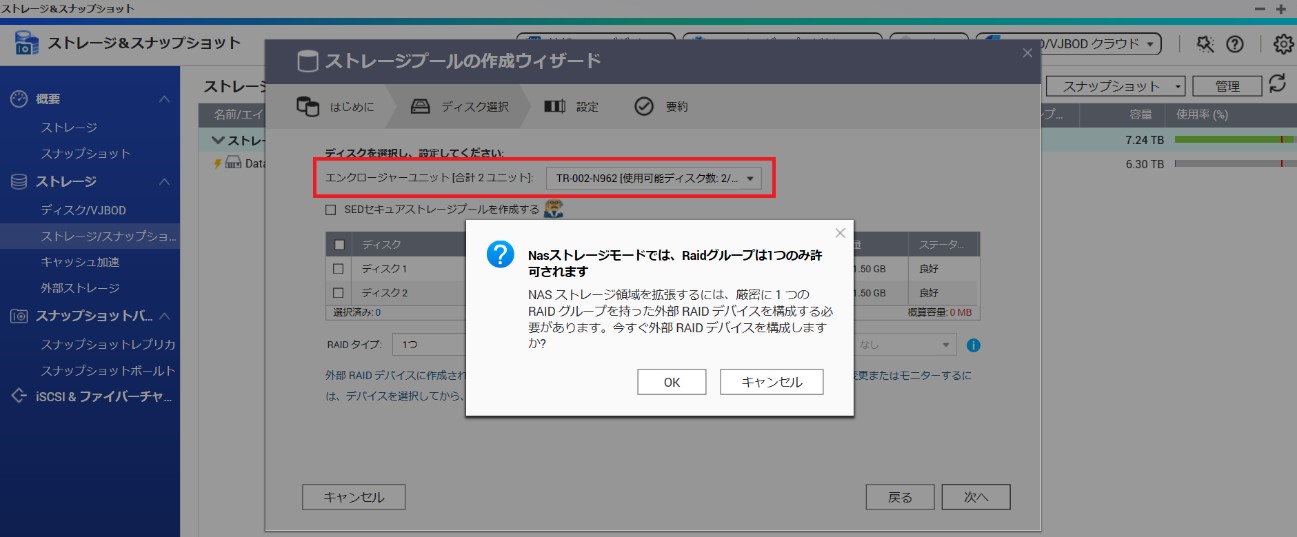Enable SEDセキュアストレージプール checkbox

[x=331, y=210]
